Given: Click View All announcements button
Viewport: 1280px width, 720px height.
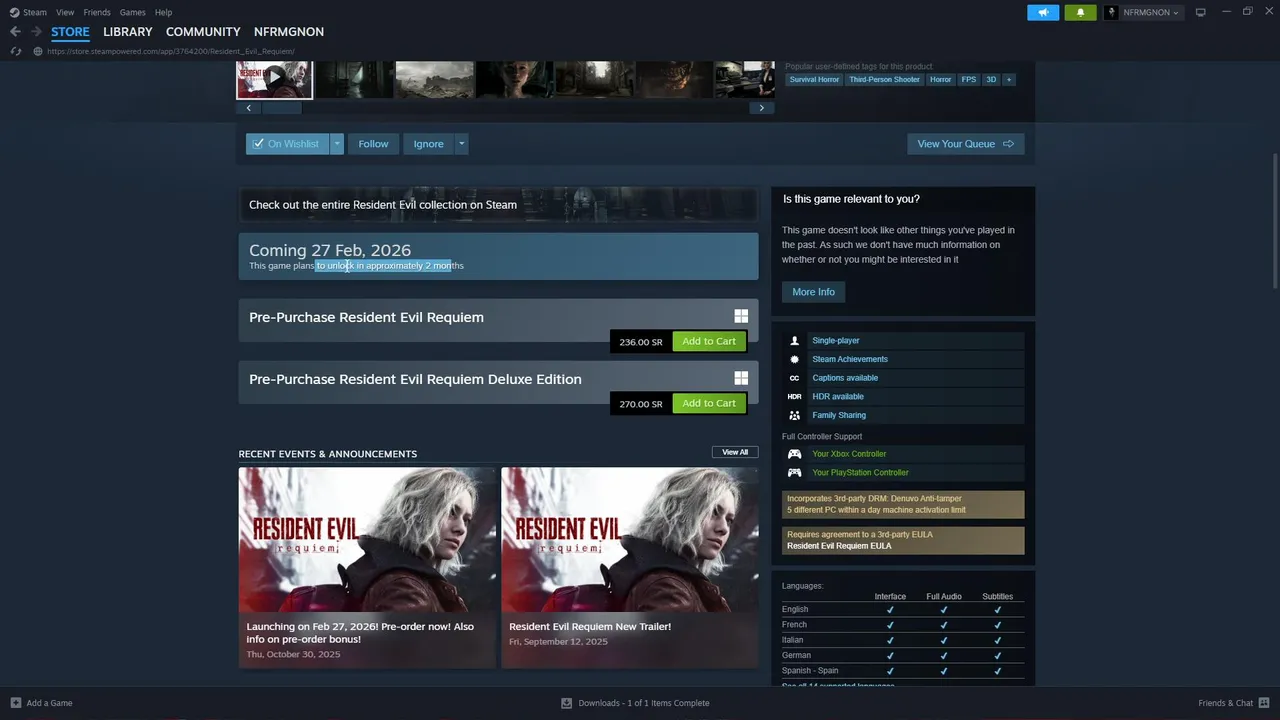Looking at the screenshot, I should (x=735, y=452).
